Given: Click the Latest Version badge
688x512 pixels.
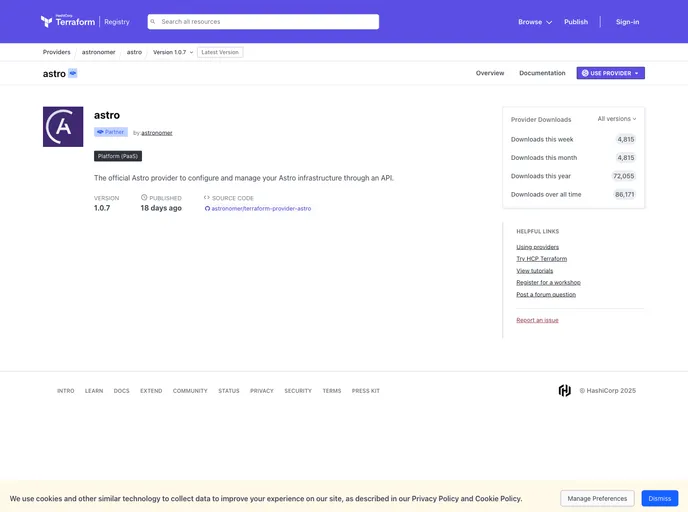Looking at the screenshot, I should click(x=220, y=52).
